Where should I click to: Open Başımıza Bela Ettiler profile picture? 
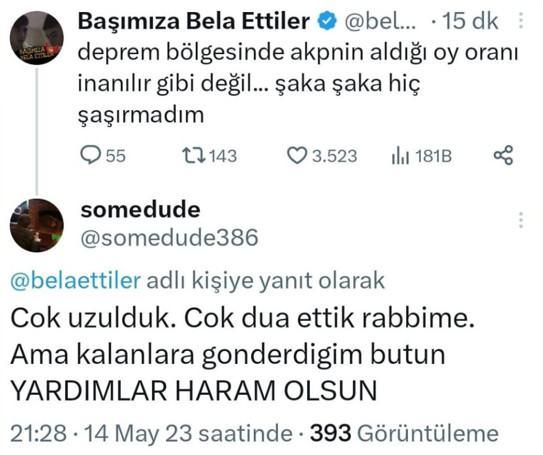36,38
